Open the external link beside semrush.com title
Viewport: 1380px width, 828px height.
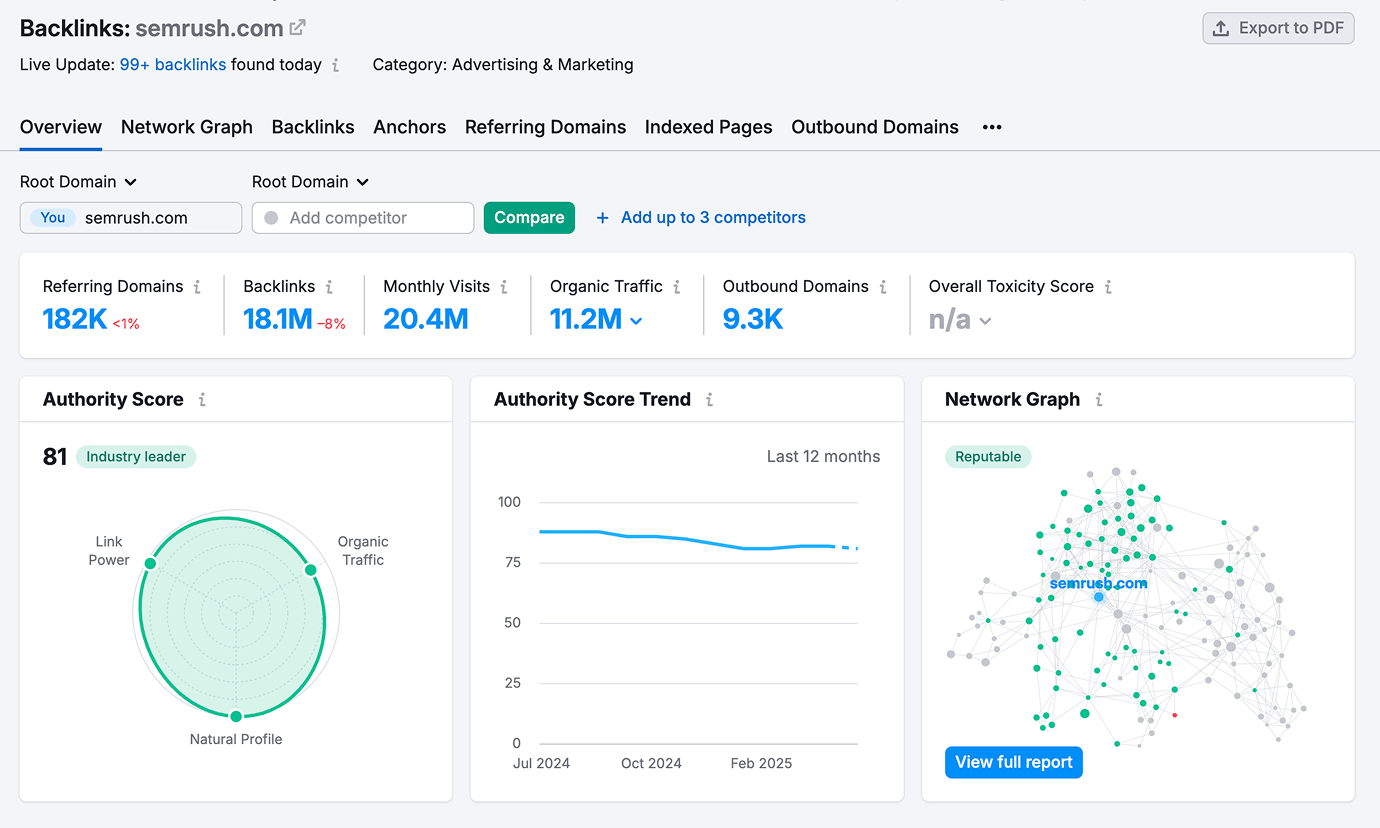pos(297,27)
